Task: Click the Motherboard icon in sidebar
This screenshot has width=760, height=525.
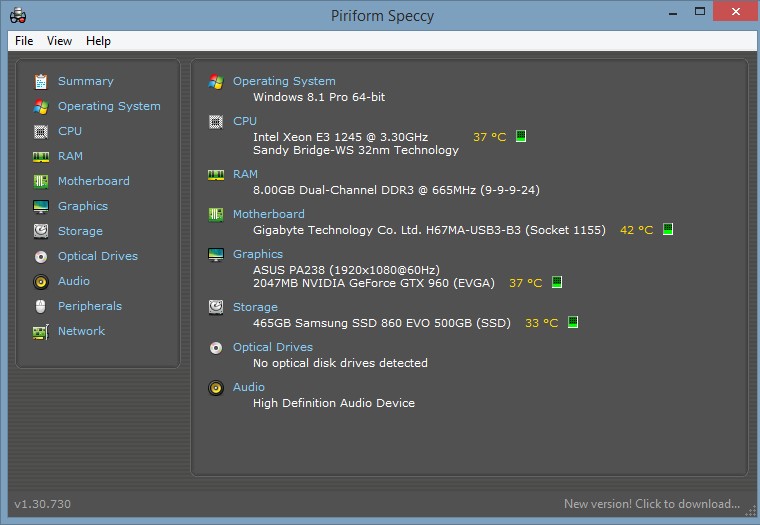Action: click(x=41, y=181)
